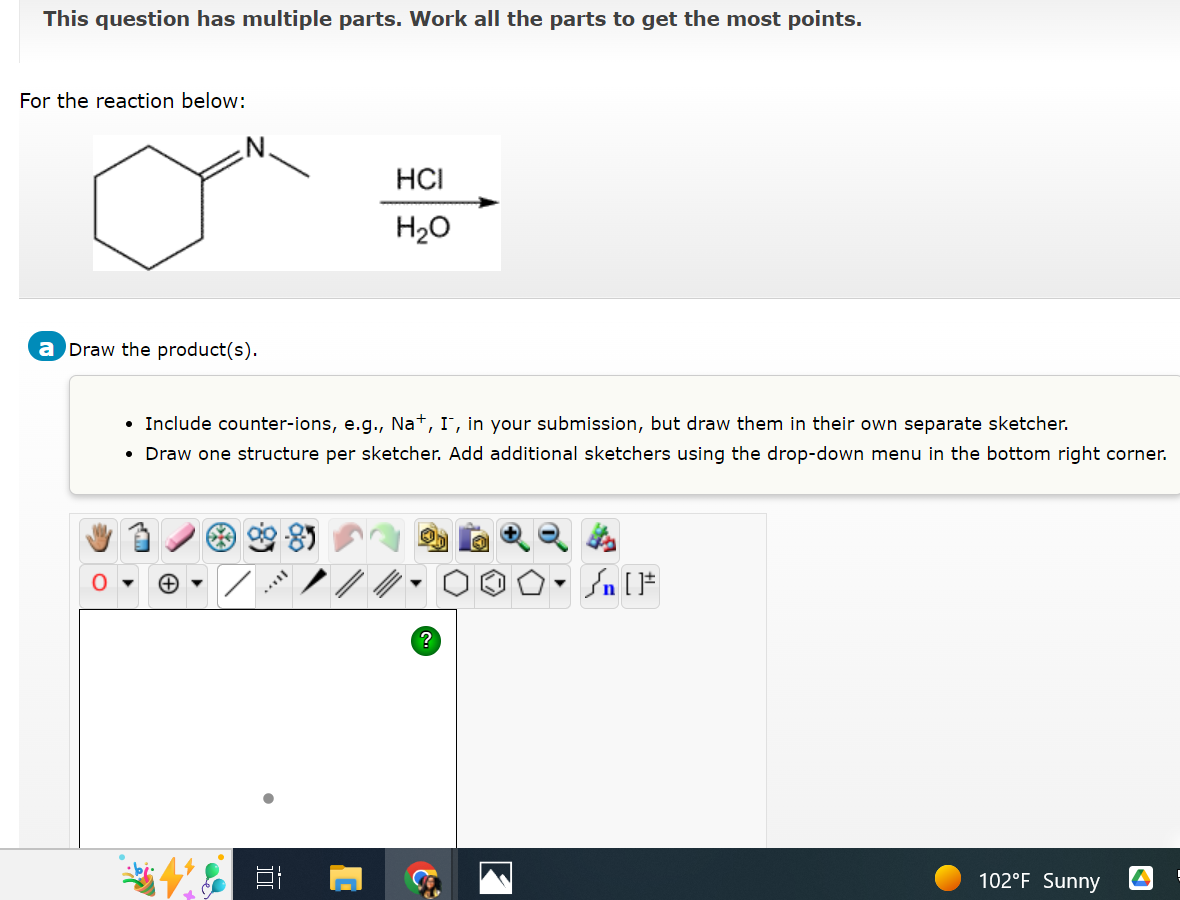This screenshot has width=1180, height=900.
Task: Click the center structure snowflake icon
Action: click(221, 539)
